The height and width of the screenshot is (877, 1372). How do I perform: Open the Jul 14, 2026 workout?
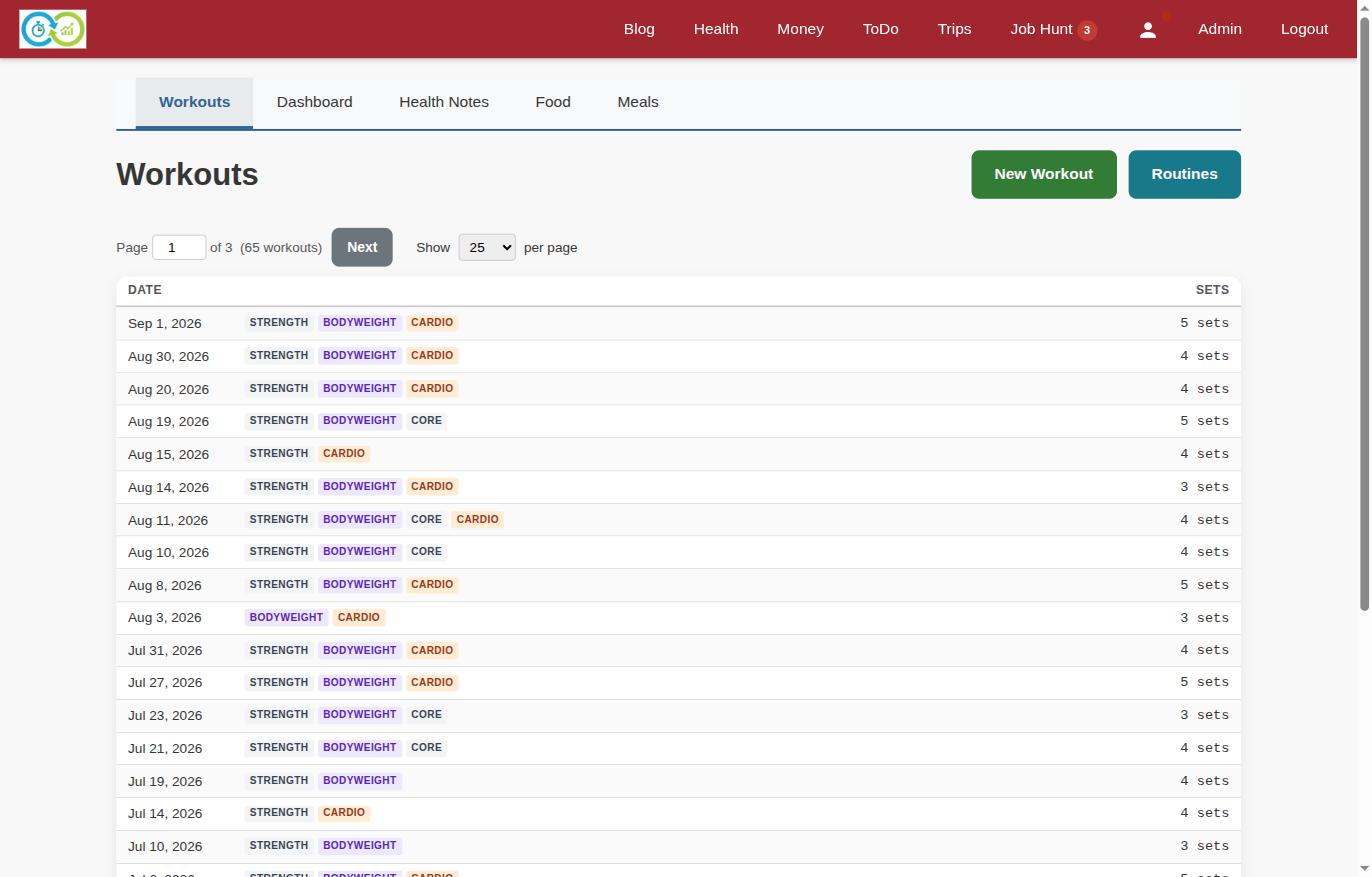[678, 813]
